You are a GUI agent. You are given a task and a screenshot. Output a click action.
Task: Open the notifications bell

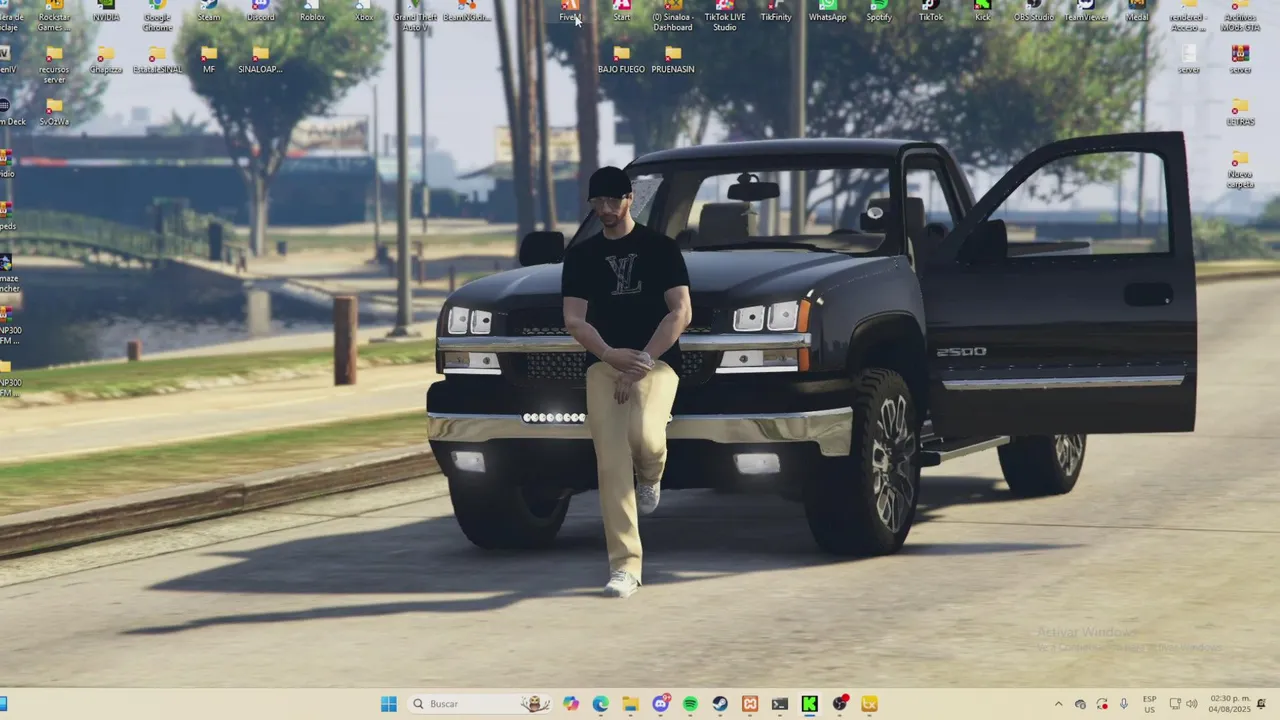(x=1262, y=704)
